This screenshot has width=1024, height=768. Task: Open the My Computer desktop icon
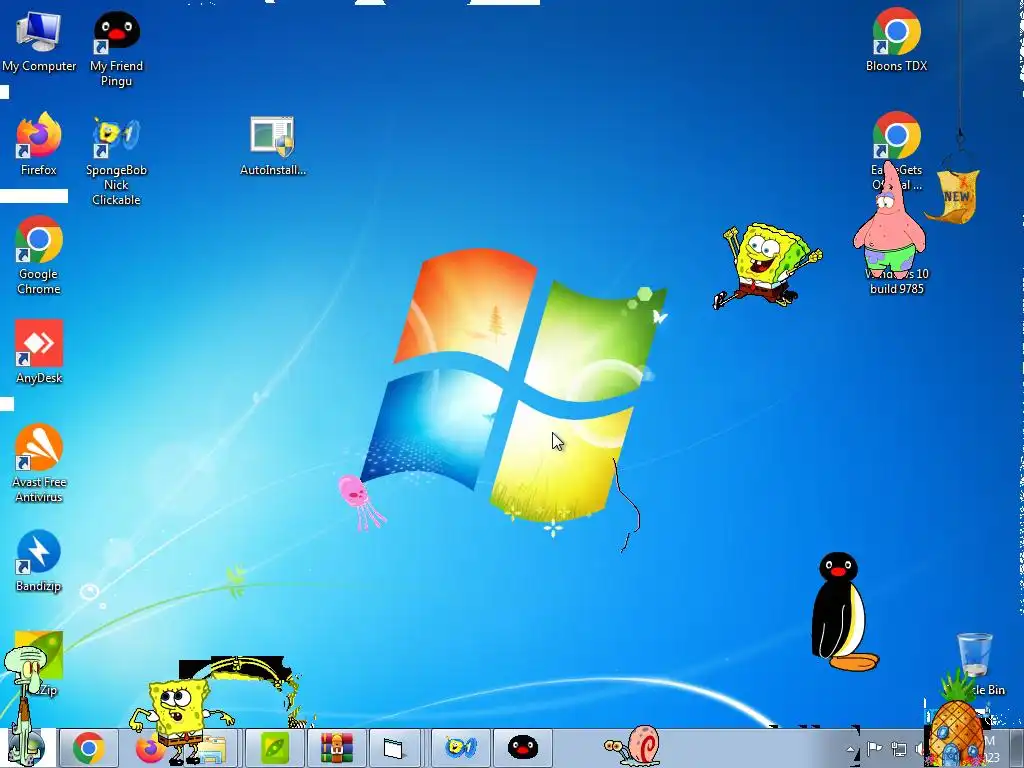[39, 40]
